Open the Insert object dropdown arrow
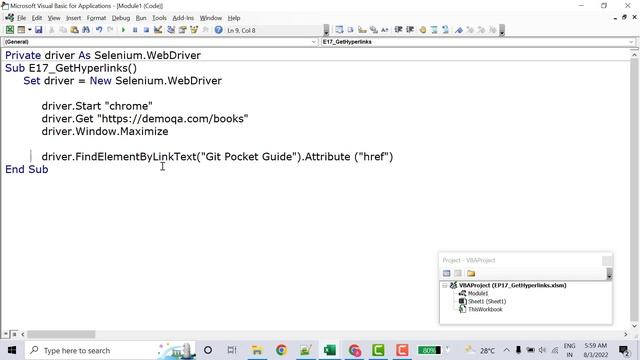640x360 pixels. click(29, 30)
